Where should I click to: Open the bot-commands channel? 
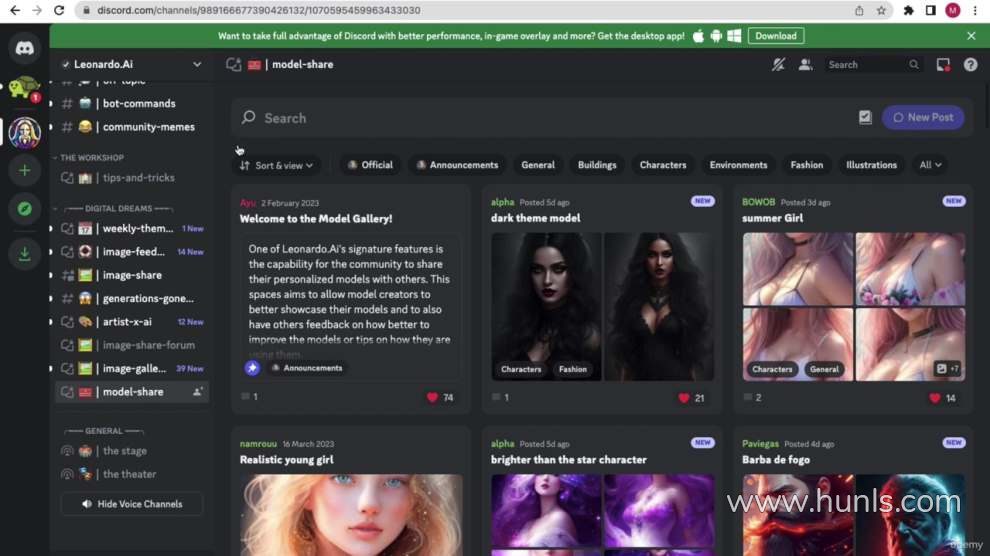click(132, 104)
